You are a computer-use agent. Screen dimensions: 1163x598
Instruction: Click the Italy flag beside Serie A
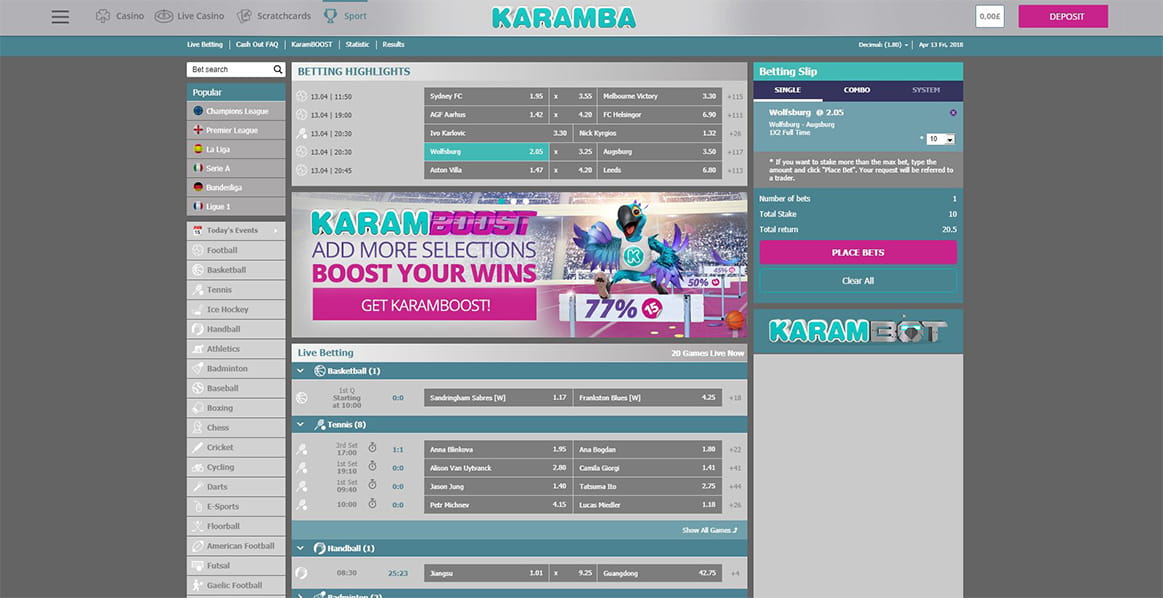pos(198,168)
